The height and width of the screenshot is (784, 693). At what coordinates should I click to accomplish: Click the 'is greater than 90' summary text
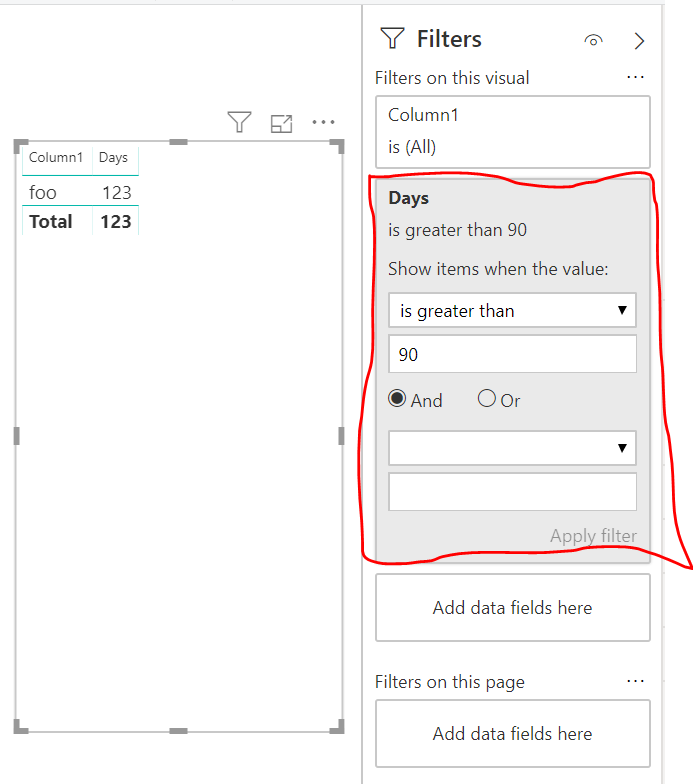pyautogui.click(x=458, y=230)
